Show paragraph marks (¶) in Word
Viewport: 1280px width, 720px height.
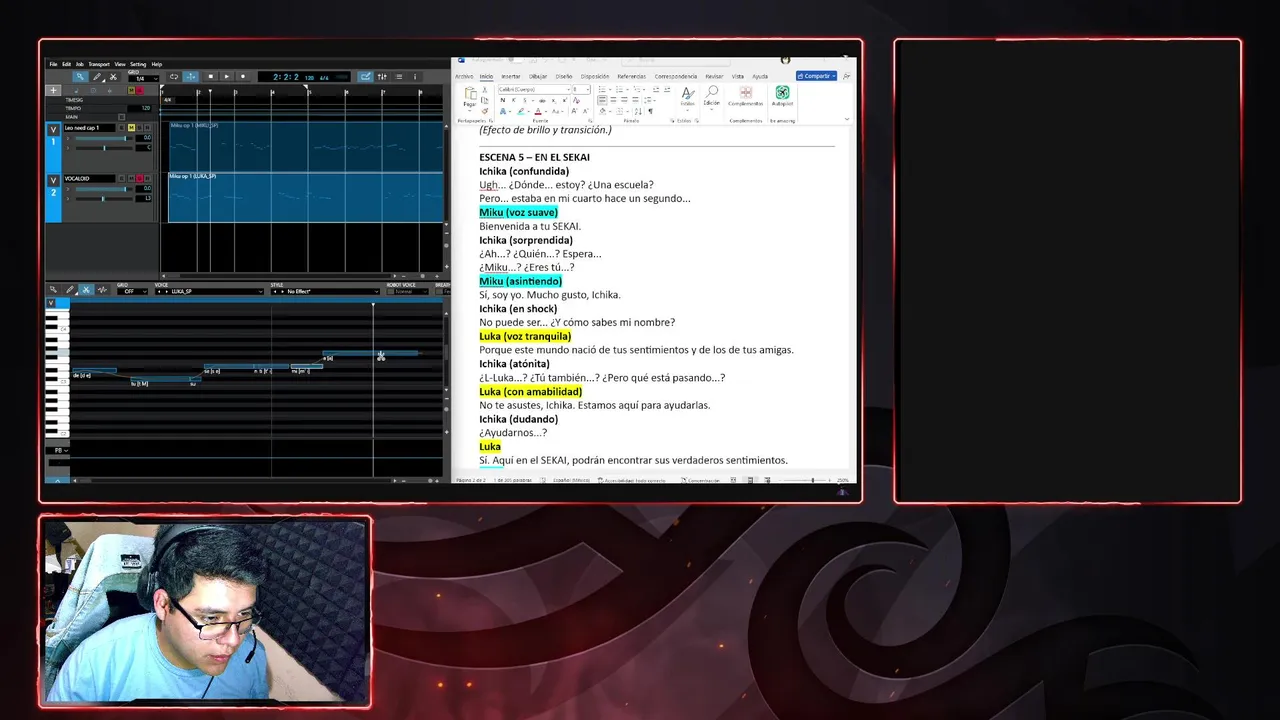click(650, 111)
